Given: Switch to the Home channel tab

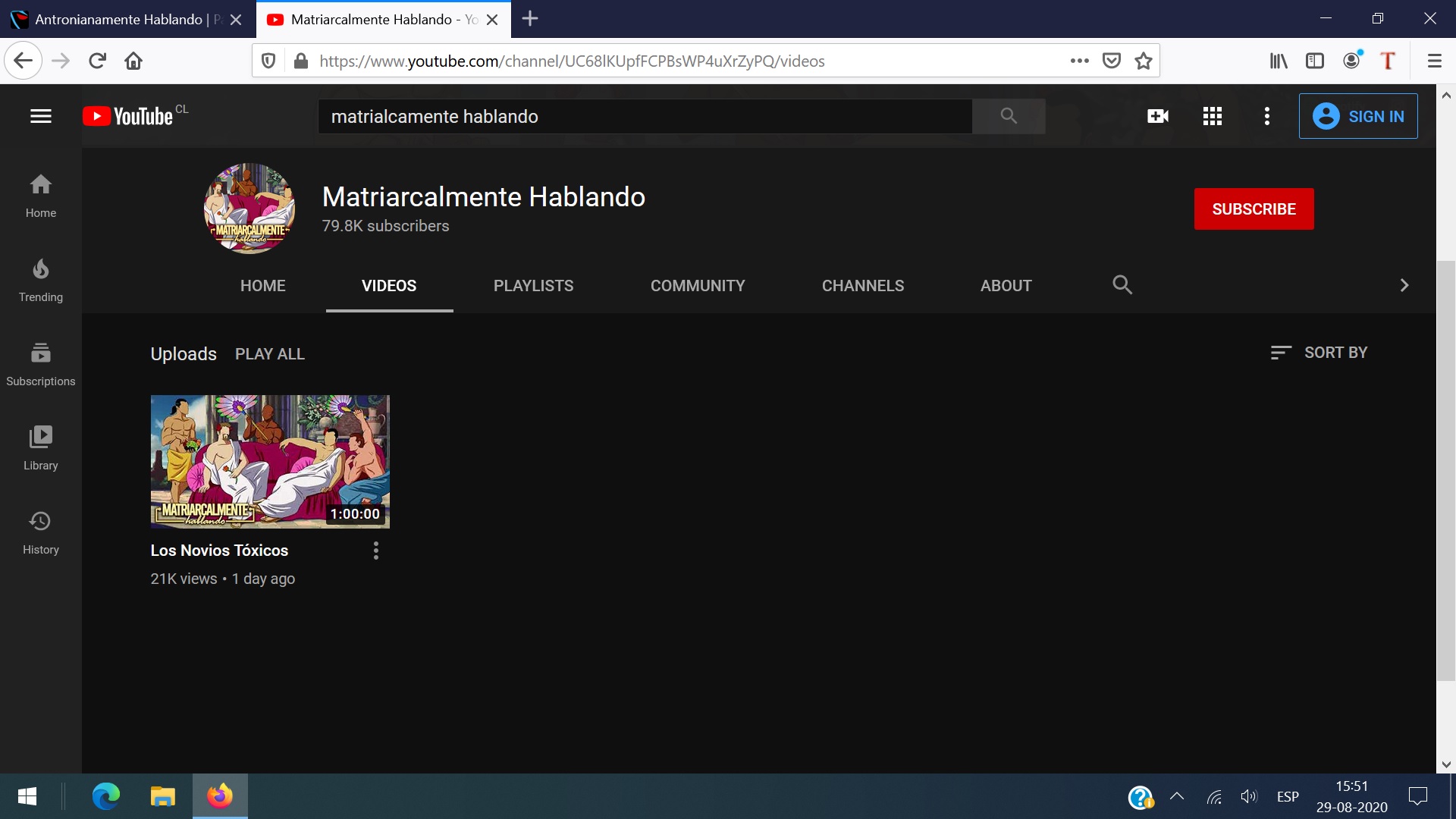Looking at the screenshot, I should point(262,286).
